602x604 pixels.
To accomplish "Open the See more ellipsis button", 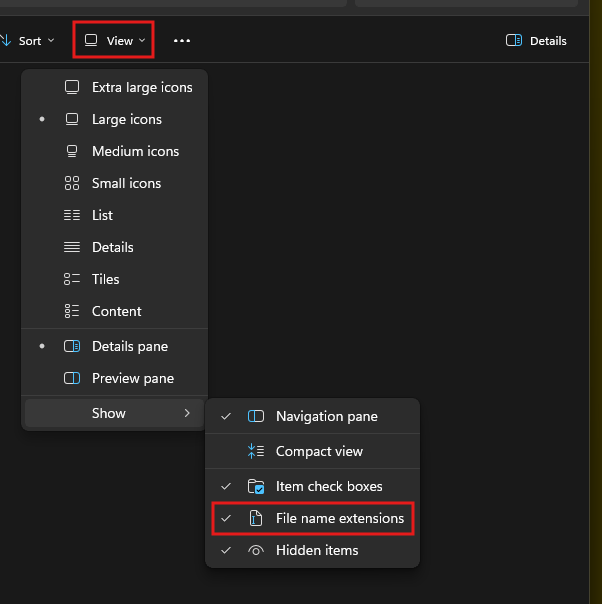I will [x=181, y=41].
